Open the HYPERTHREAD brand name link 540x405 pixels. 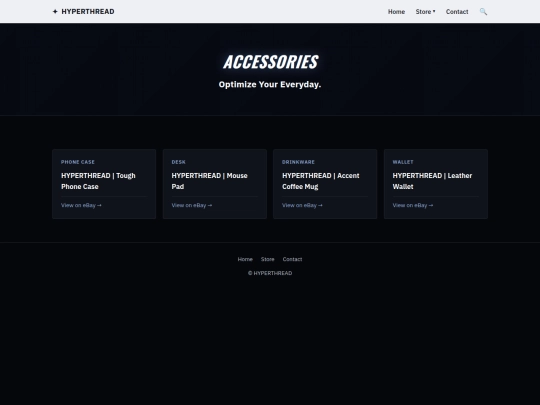(88, 12)
